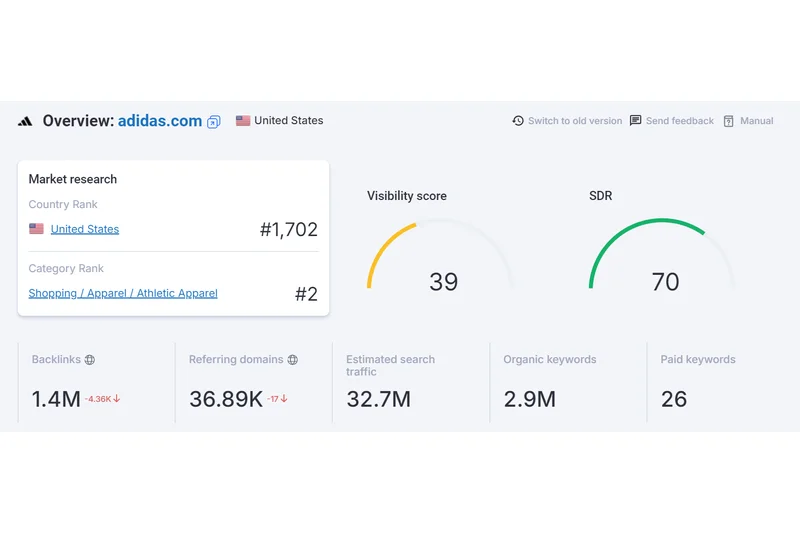Click Switch to old version
The width and height of the screenshot is (800, 533).
(575, 121)
